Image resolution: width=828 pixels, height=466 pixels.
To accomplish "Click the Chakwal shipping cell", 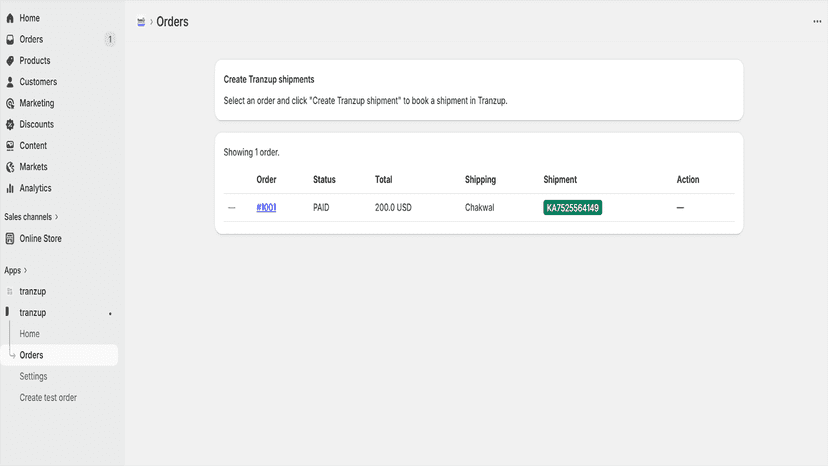I will [479, 208].
